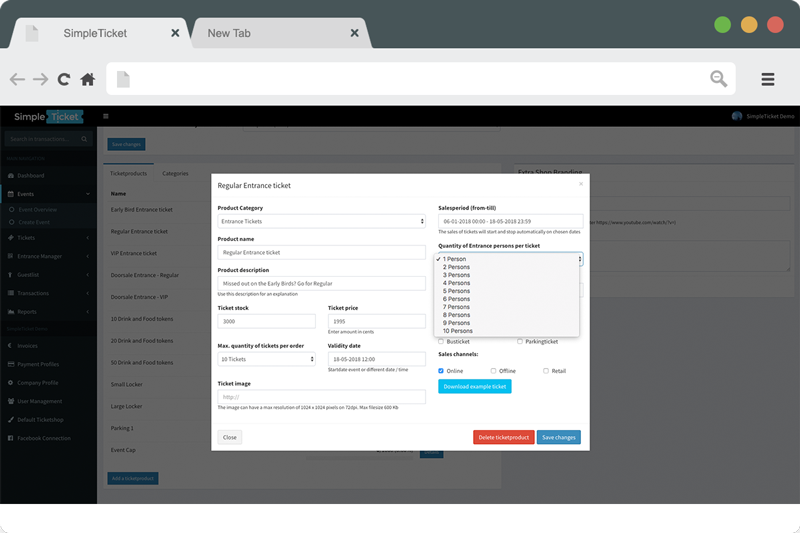Image resolution: width=800 pixels, height=533 pixels.
Task: Switch to the Ticketproducts tab
Action: click(x=129, y=173)
